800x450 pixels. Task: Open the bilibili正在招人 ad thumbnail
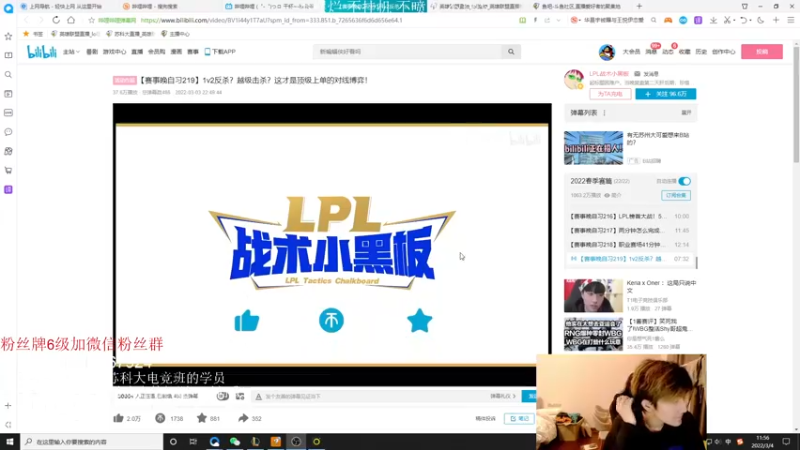pyautogui.click(x=593, y=148)
